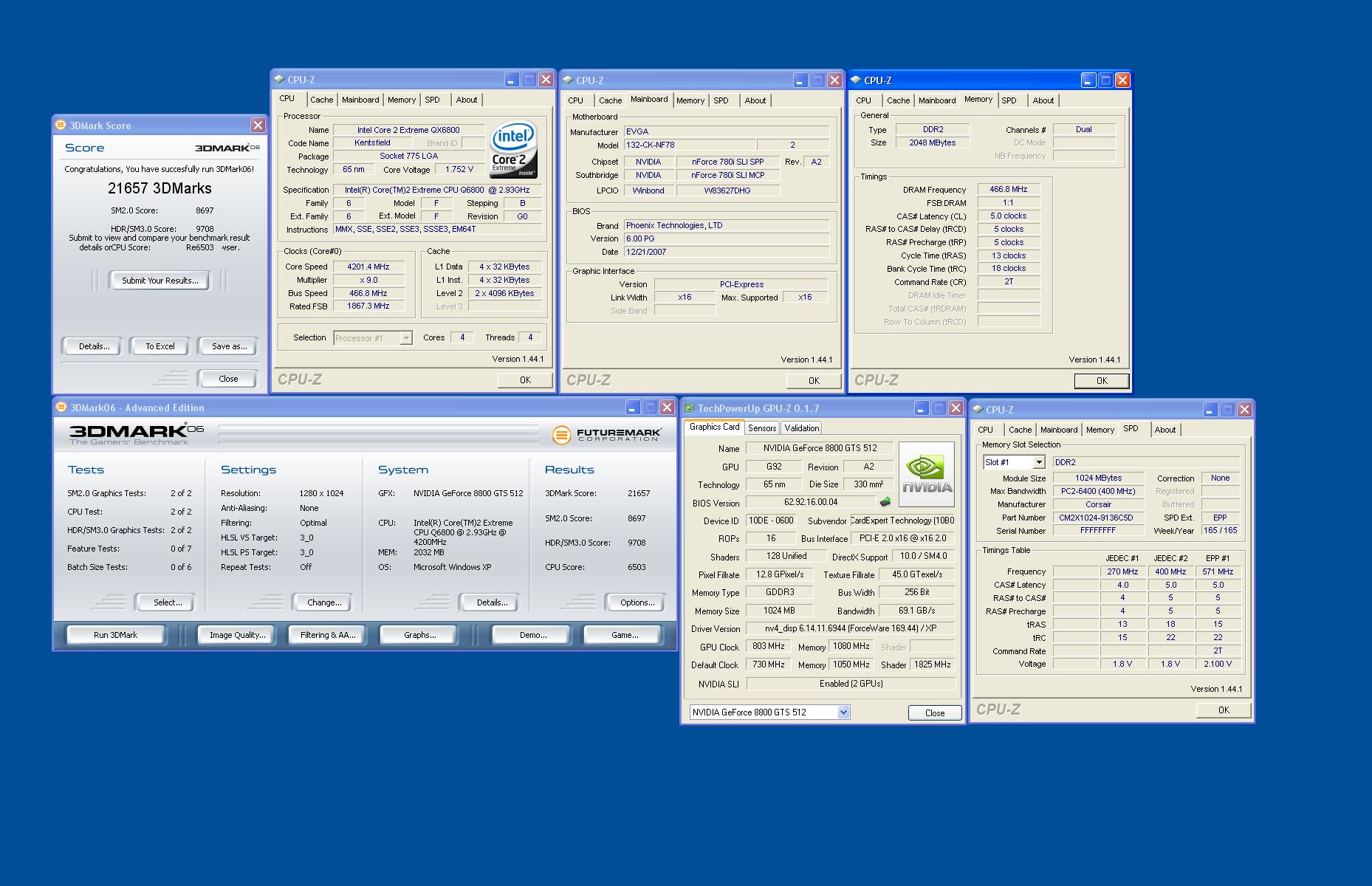Viewport: 1372px width, 886px height.
Task: Click the DRAM Frequency 466.8 MHz value
Action: 1008,190
